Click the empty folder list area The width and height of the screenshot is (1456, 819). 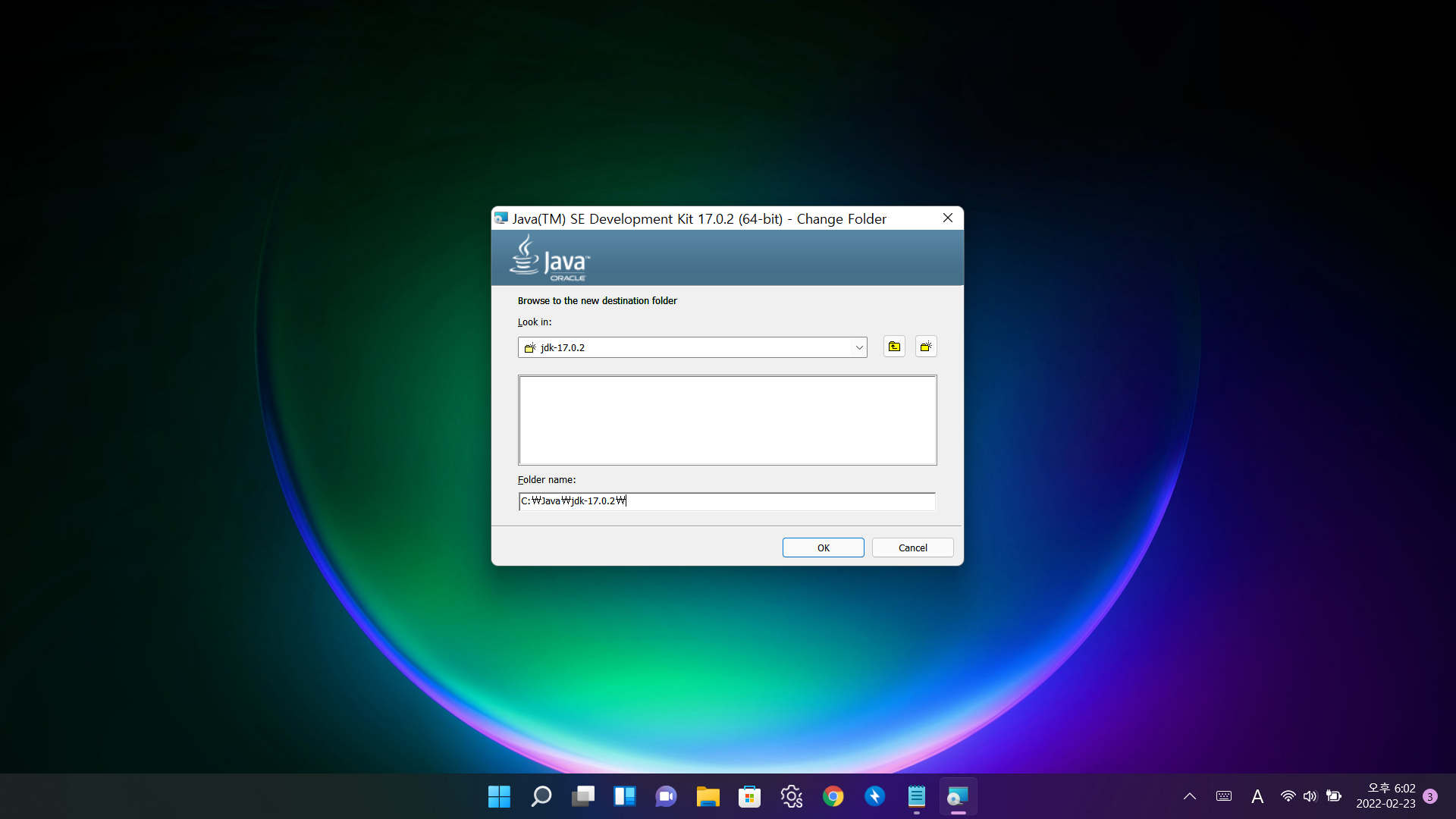pyautogui.click(x=727, y=420)
